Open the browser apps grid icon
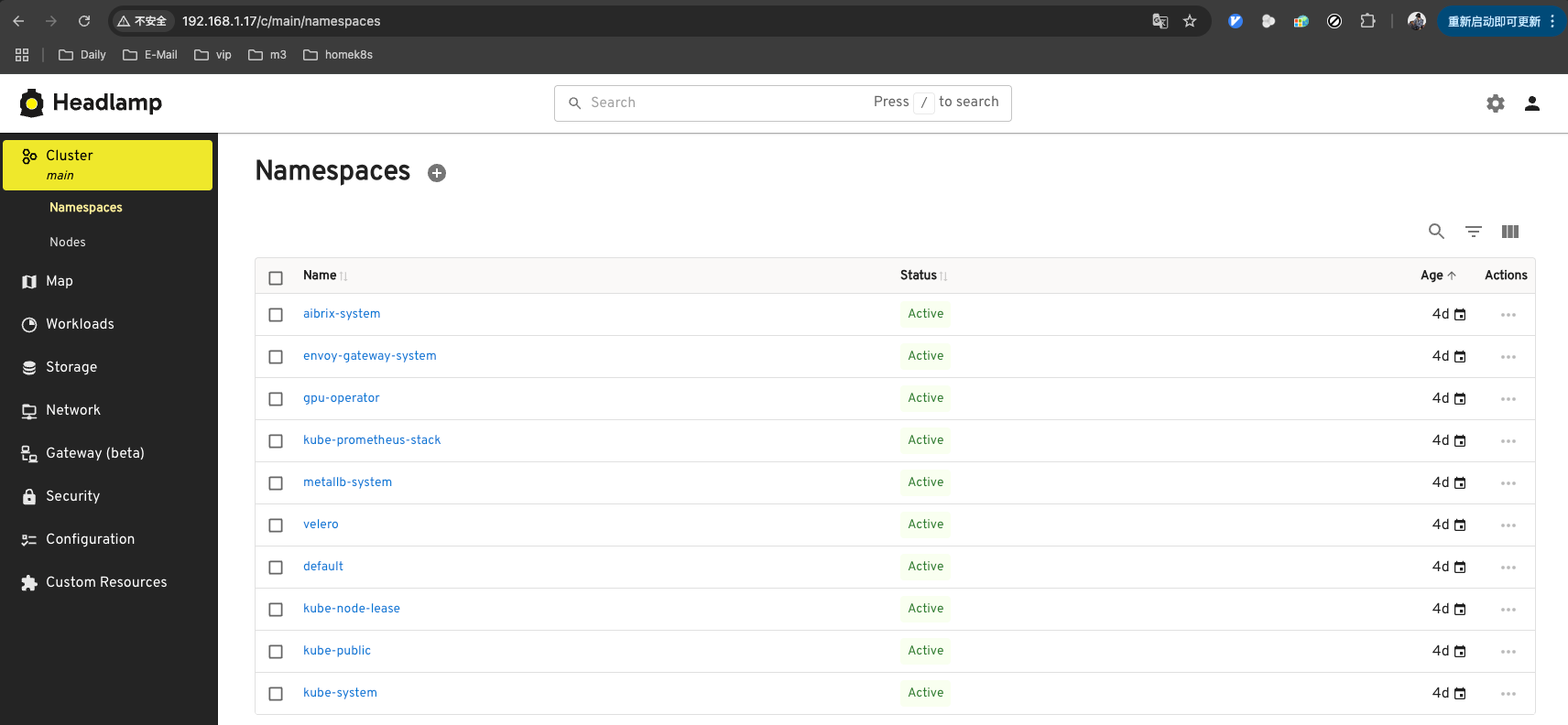This screenshot has height=725, width=1568. click(22, 55)
